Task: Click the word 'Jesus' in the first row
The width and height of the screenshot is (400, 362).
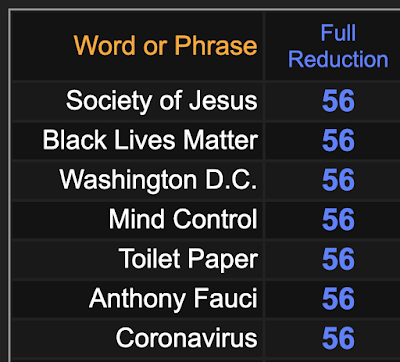Action: (x=223, y=100)
